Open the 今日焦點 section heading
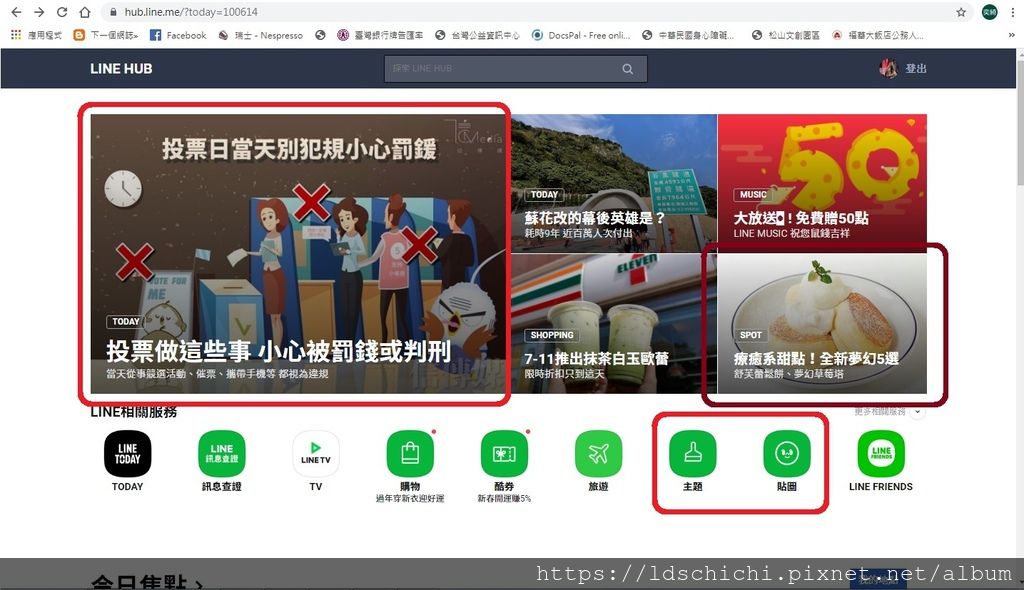The image size is (1024, 590). 147,581
